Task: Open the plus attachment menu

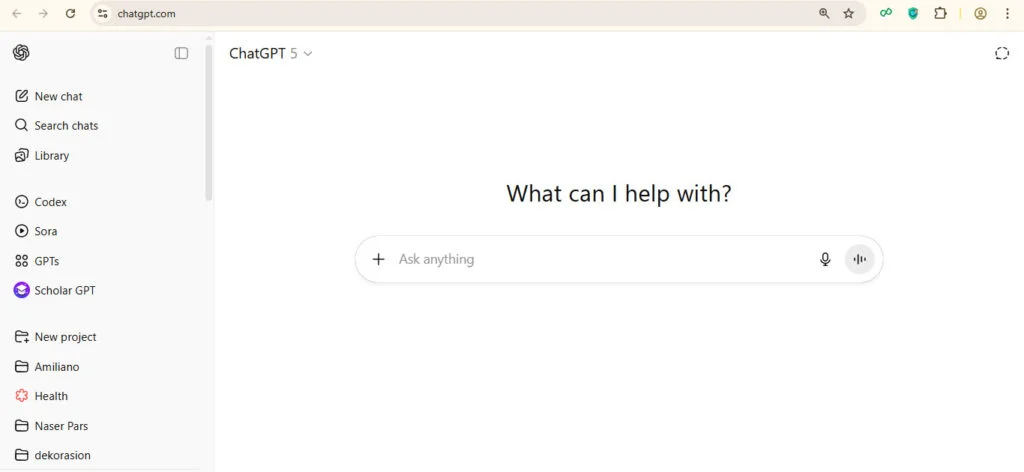Action: pyautogui.click(x=378, y=259)
